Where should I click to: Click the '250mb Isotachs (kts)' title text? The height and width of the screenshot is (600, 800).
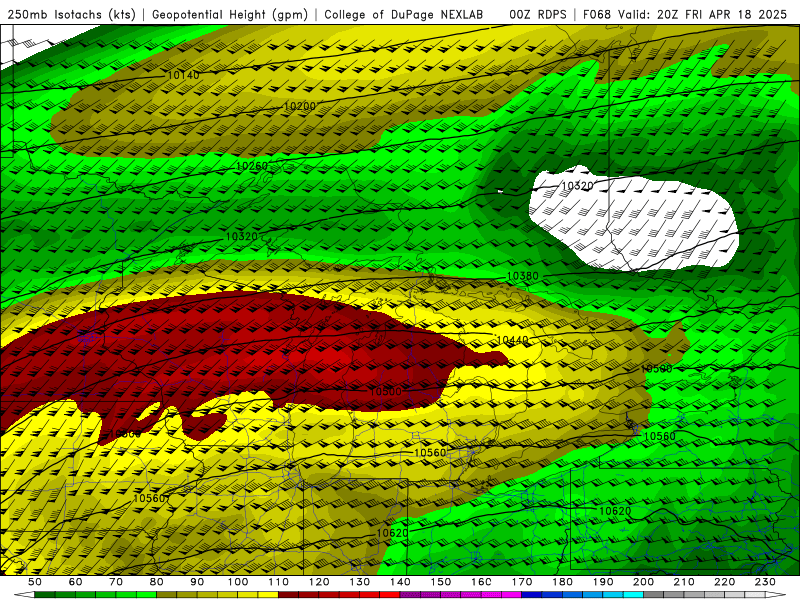click(x=72, y=15)
